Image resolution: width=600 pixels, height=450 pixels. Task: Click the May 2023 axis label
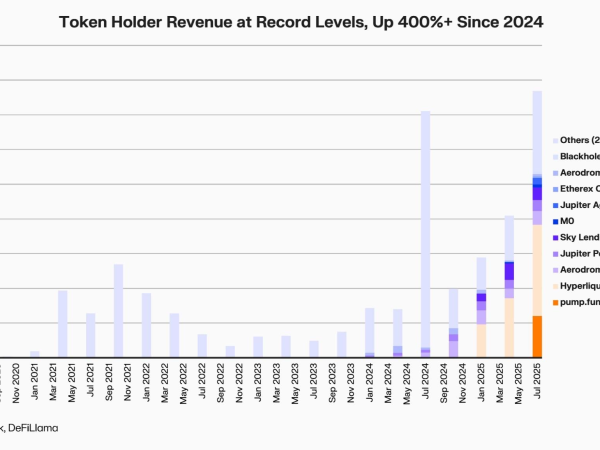(x=295, y=383)
